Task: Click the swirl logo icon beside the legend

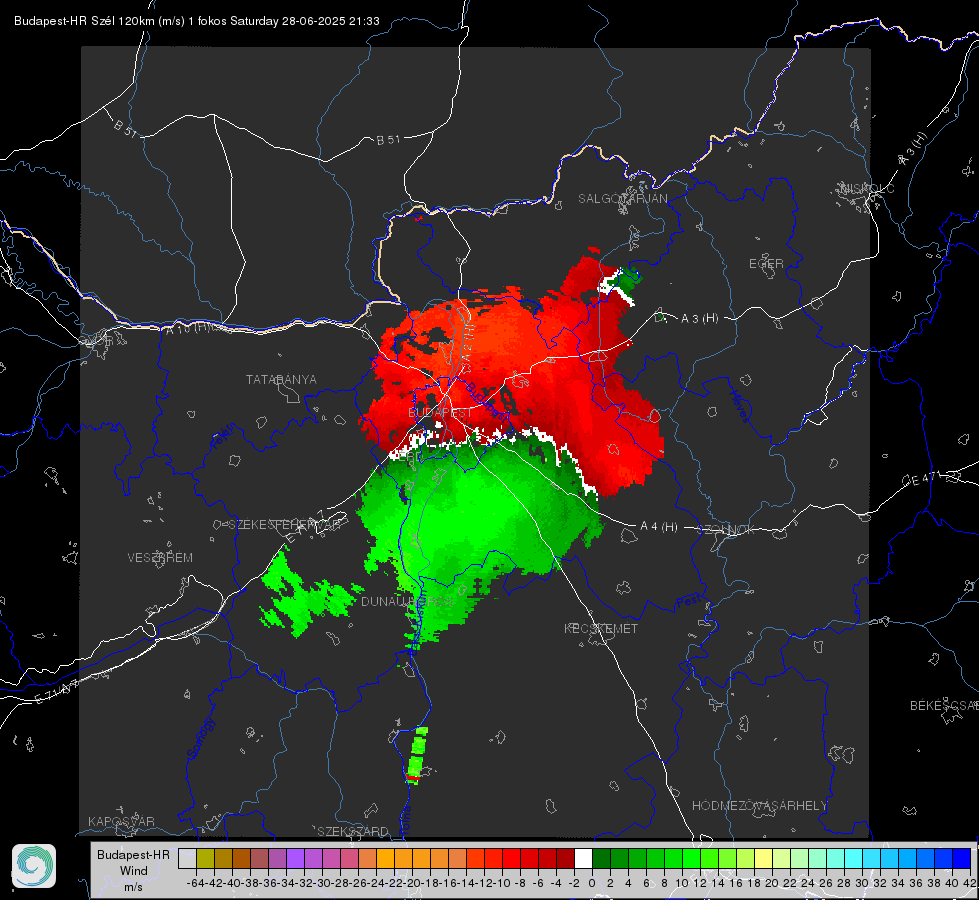Action: click(x=34, y=866)
